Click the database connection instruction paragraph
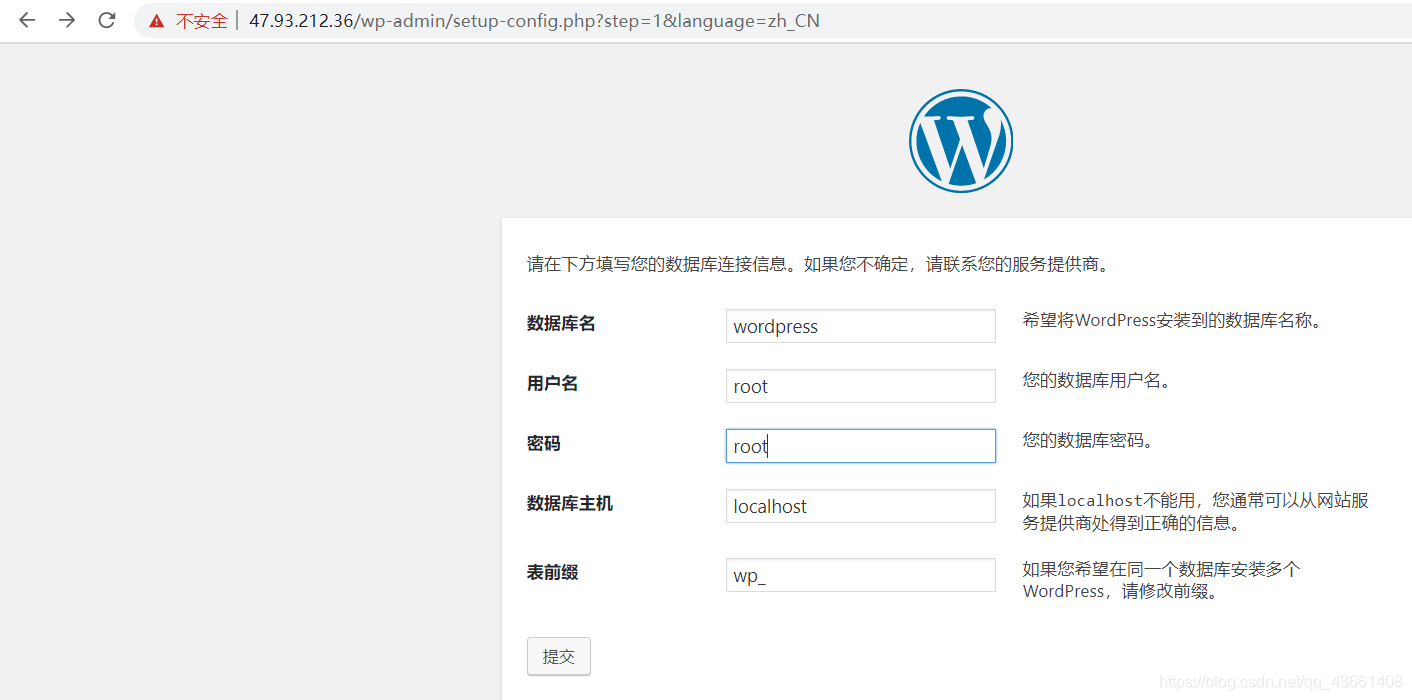This screenshot has width=1412, height=700. coord(819,265)
